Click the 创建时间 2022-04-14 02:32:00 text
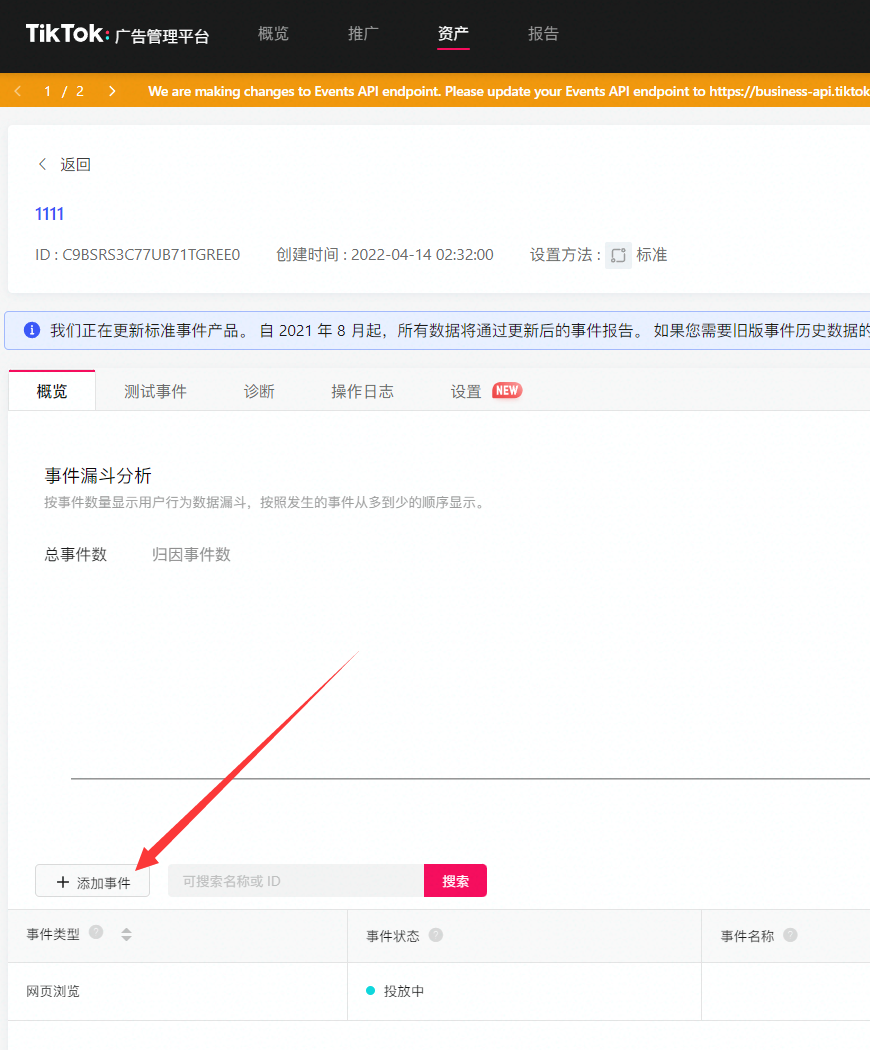 point(385,255)
